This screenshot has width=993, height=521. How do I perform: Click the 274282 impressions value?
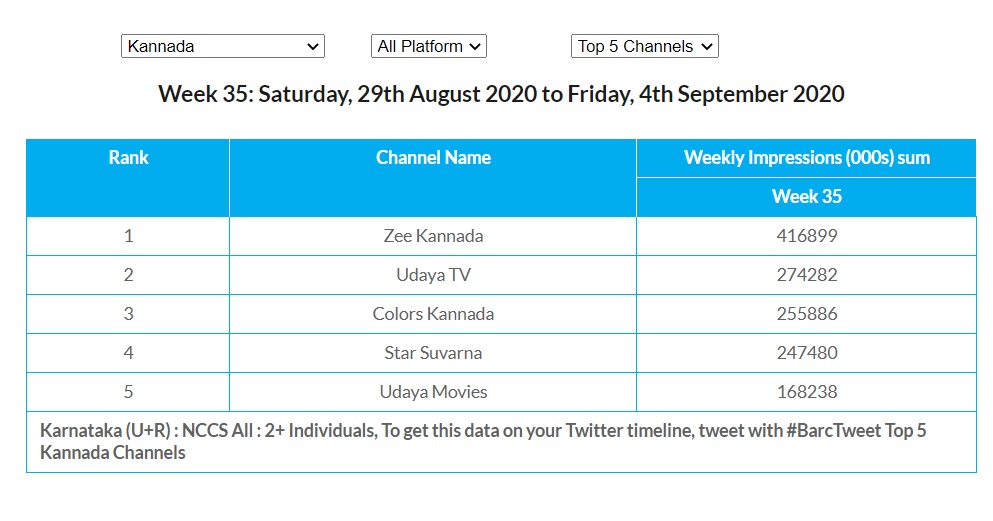point(806,275)
